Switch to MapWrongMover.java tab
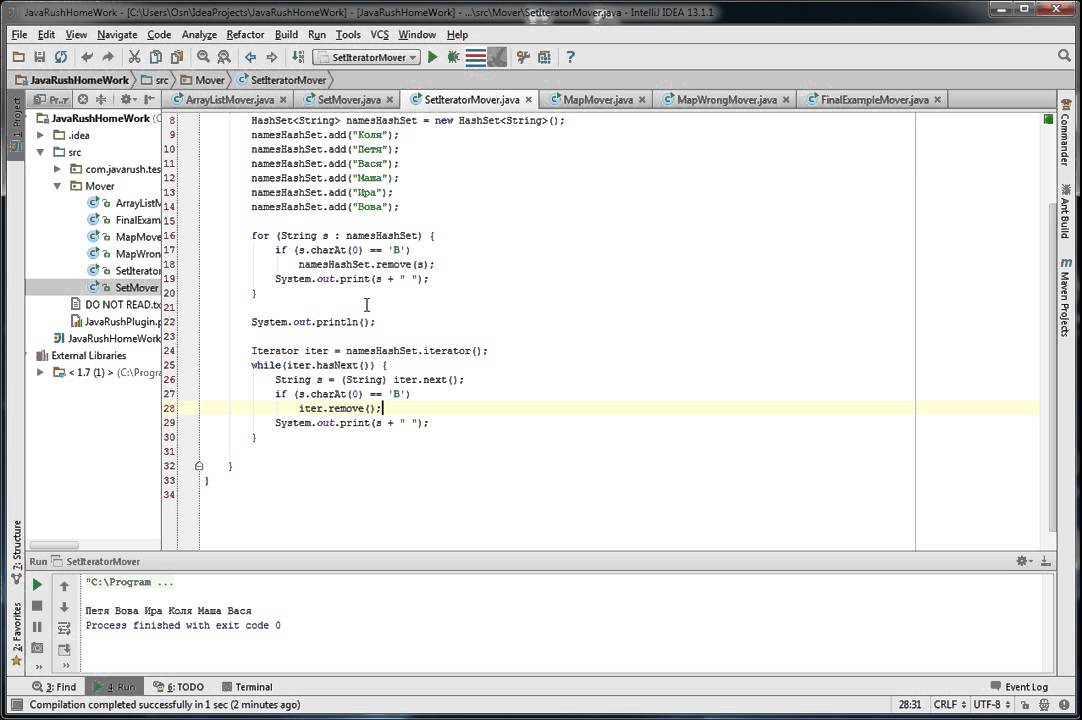Screen dimensions: 1082x720 click(727, 100)
